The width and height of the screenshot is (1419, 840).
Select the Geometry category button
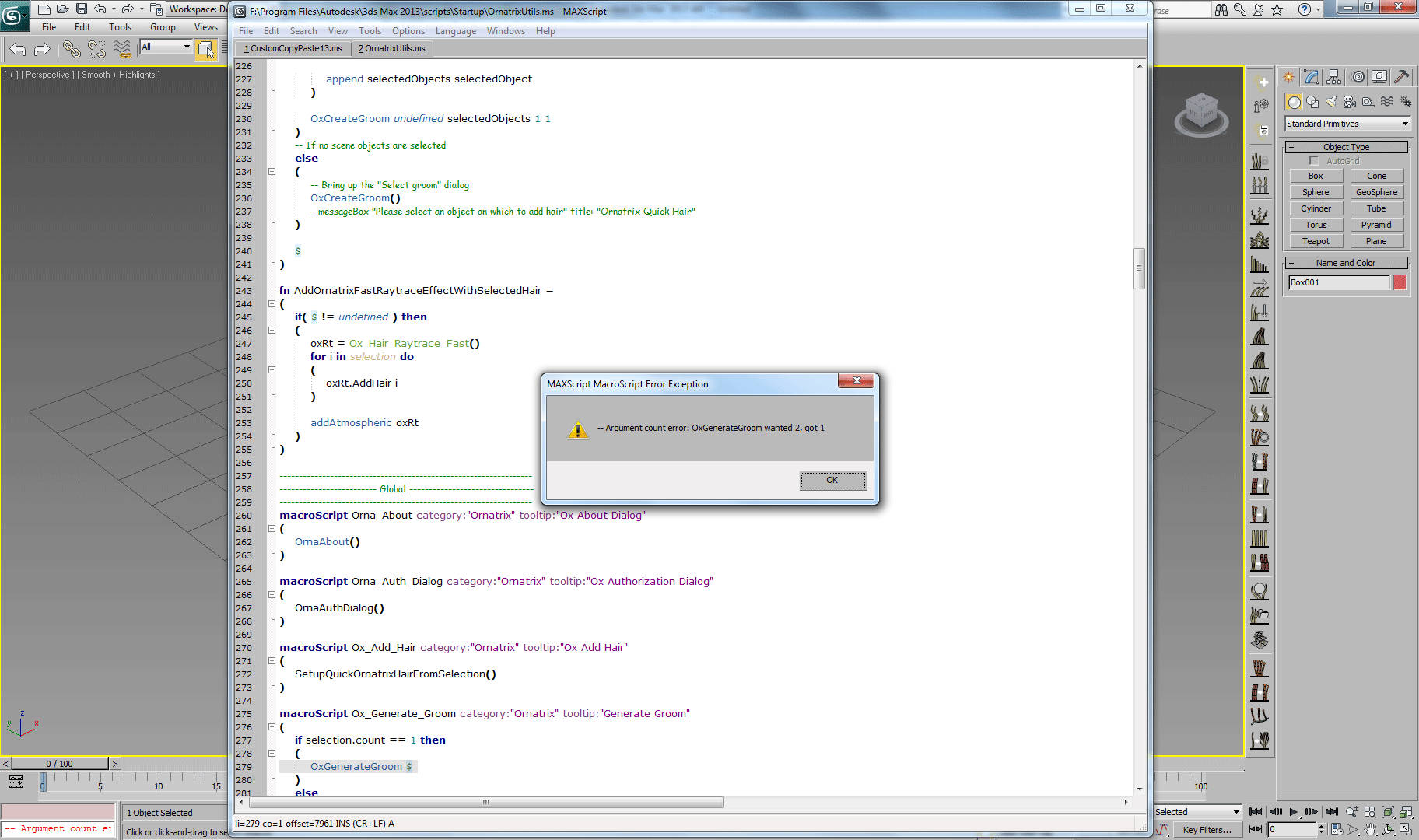coord(1294,102)
